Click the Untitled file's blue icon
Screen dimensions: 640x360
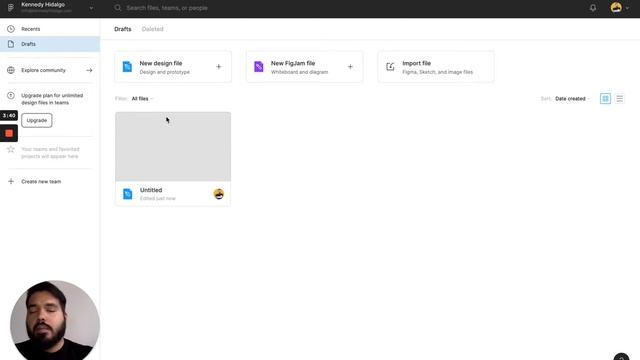coord(128,194)
